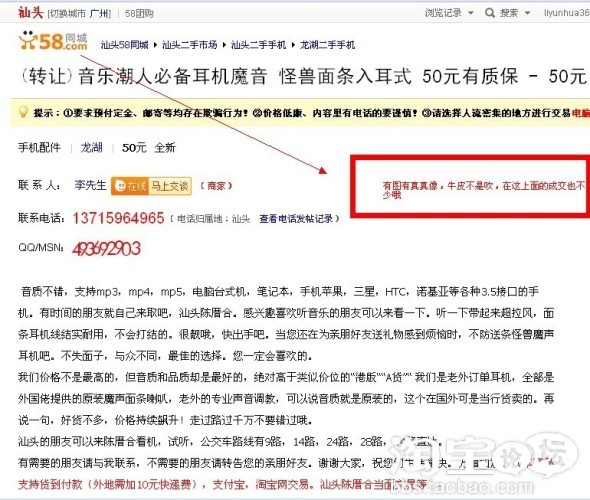Image resolution: width=590 pixels, height=500 pixels.
Task: Expand the 浏览记录 dropdown
Action: [449, 13]
